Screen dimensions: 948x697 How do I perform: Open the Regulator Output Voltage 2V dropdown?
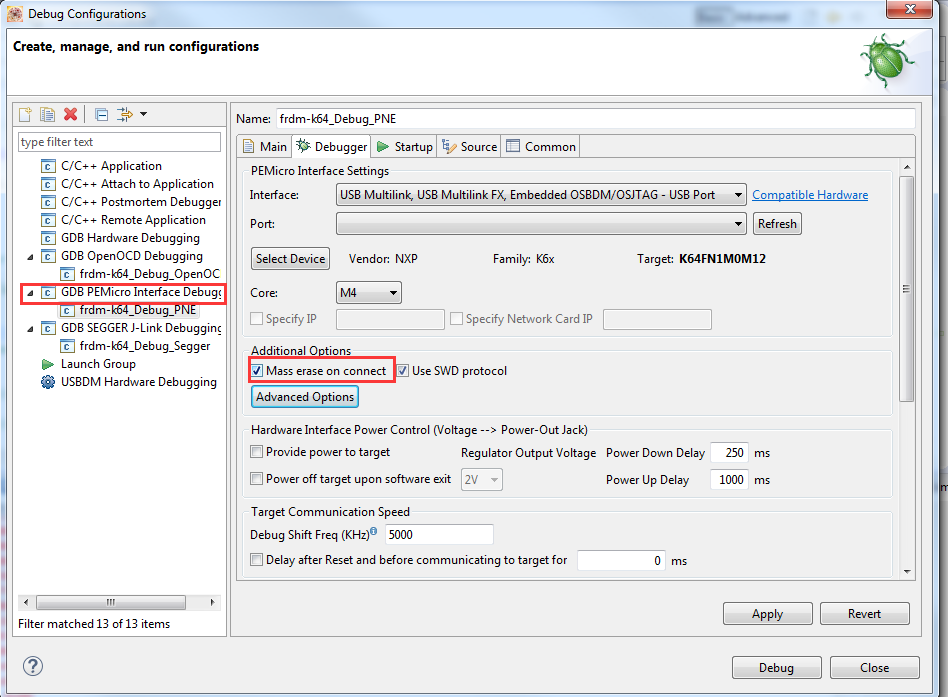point(482,479)
